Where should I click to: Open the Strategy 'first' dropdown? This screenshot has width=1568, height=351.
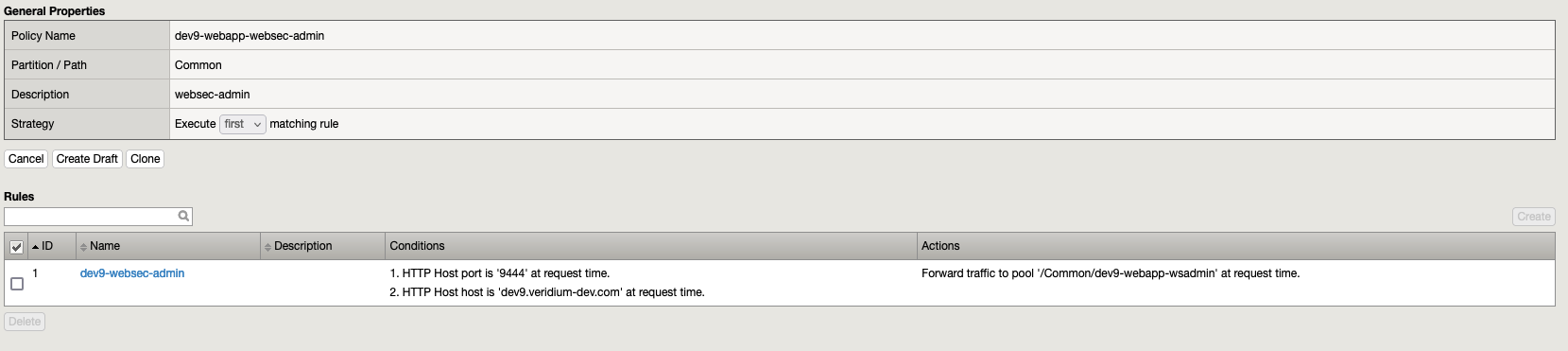point(243,124)
